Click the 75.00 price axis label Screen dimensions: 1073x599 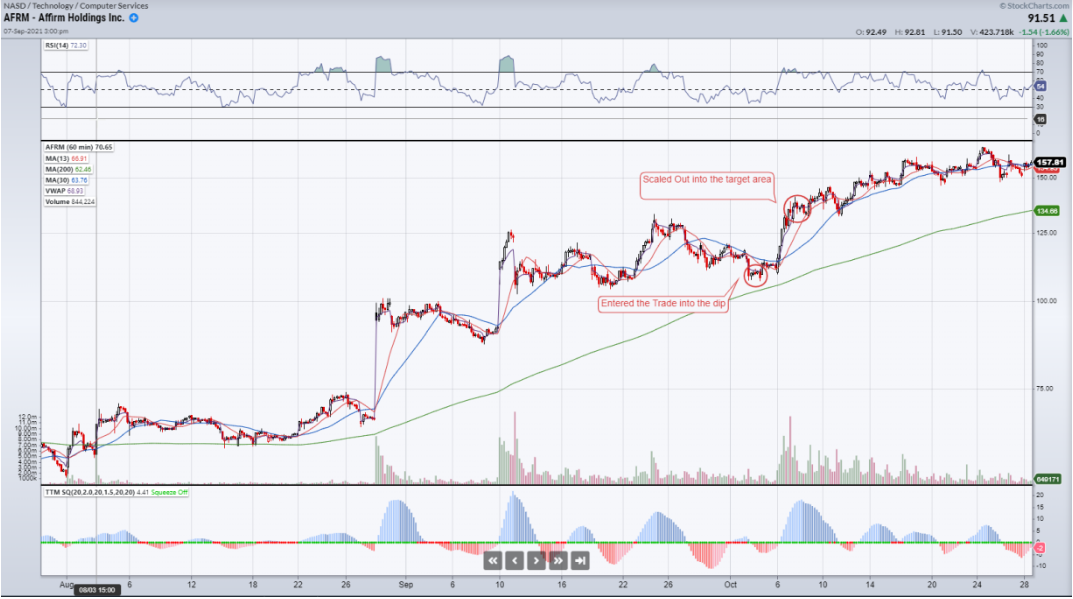click(x=1045, y=389)
